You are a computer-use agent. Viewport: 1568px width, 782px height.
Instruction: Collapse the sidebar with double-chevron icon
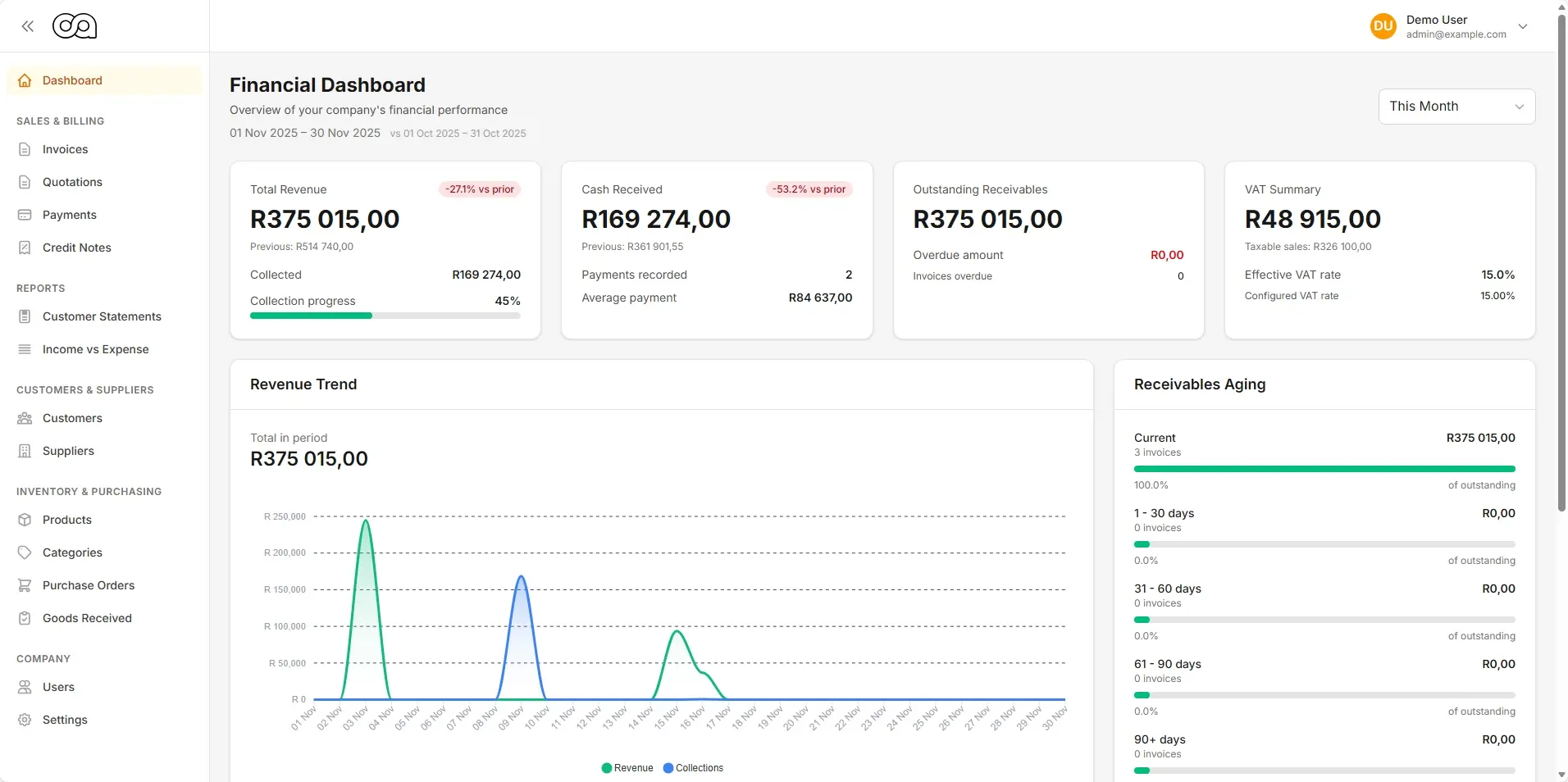(x=28, y=26)
